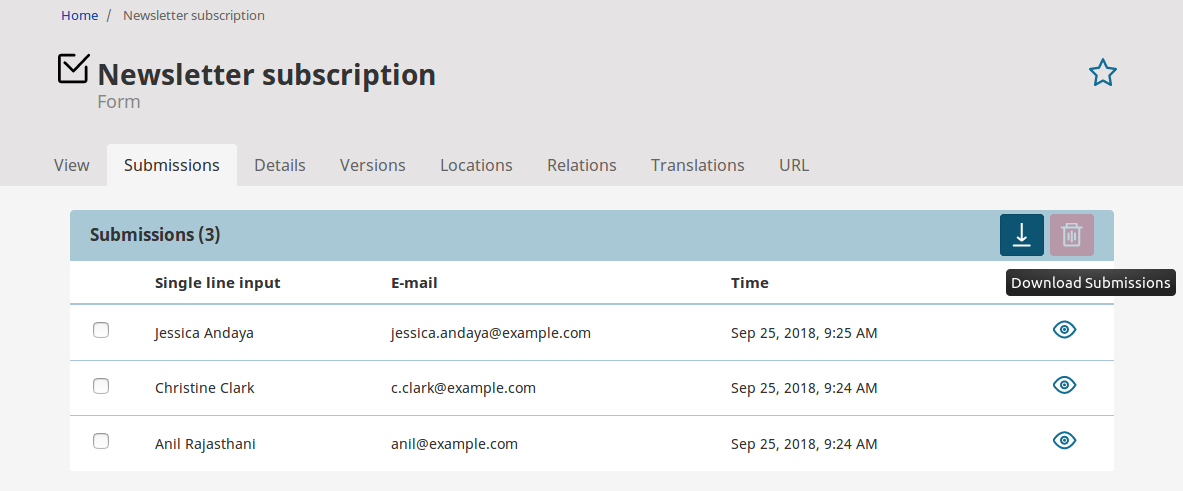Select the Submissions tab
Image resolution: width=1183 pixels, height=491 pixels.
click(x=172, y=165)
